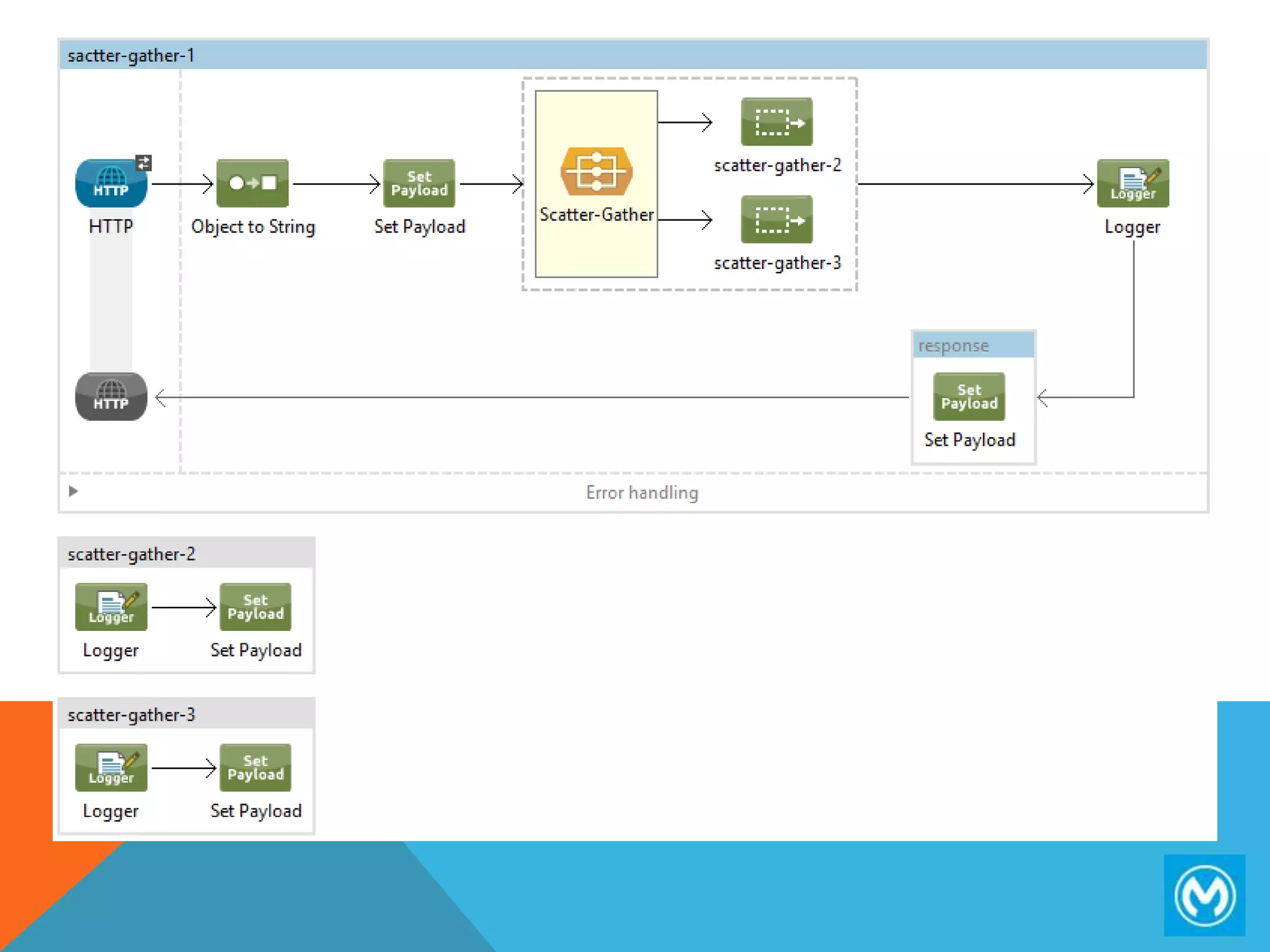Select the scatter-gather-2 flow reference icon
This screenshot has height=952, width=1270.
(x=776, y=122)
